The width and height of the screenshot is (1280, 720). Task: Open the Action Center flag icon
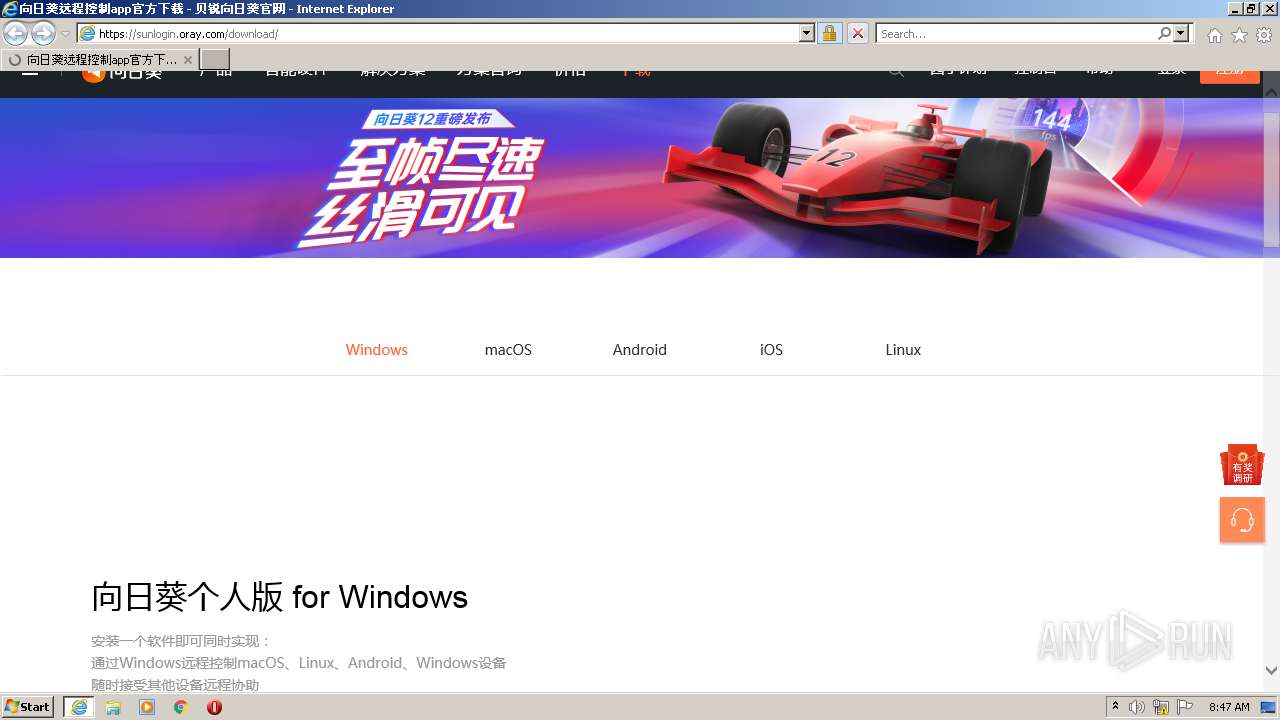(x=1185, y=707)
